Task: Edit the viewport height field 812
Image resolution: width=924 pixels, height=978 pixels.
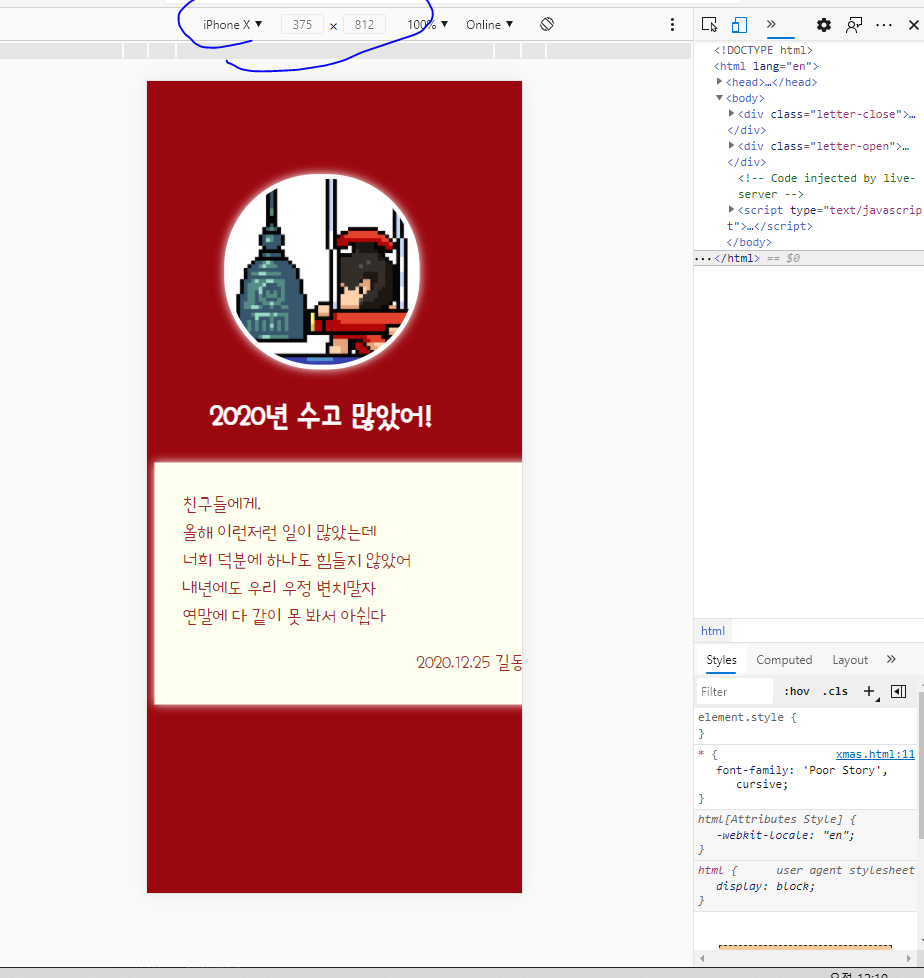Action: [364, 24]
